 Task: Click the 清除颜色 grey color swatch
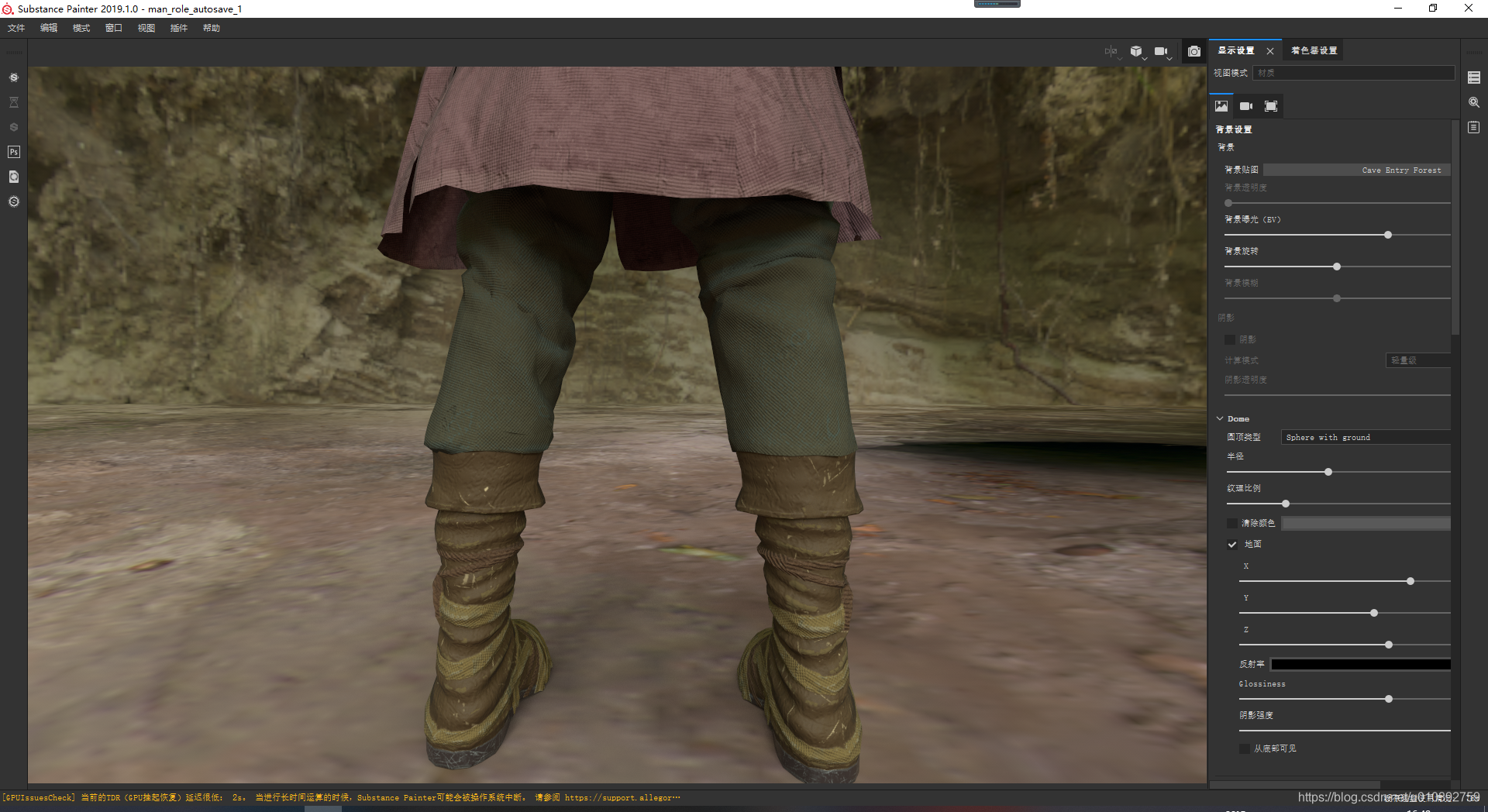[1366, 524]
